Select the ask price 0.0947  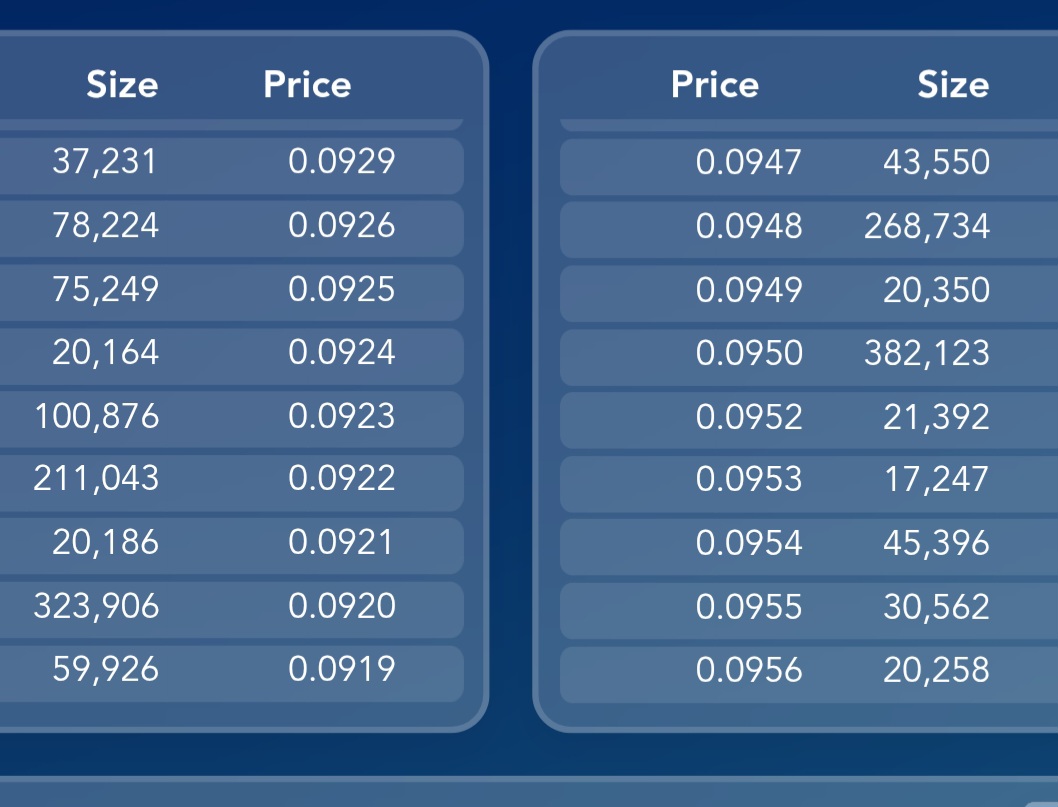tap(748, 162)
